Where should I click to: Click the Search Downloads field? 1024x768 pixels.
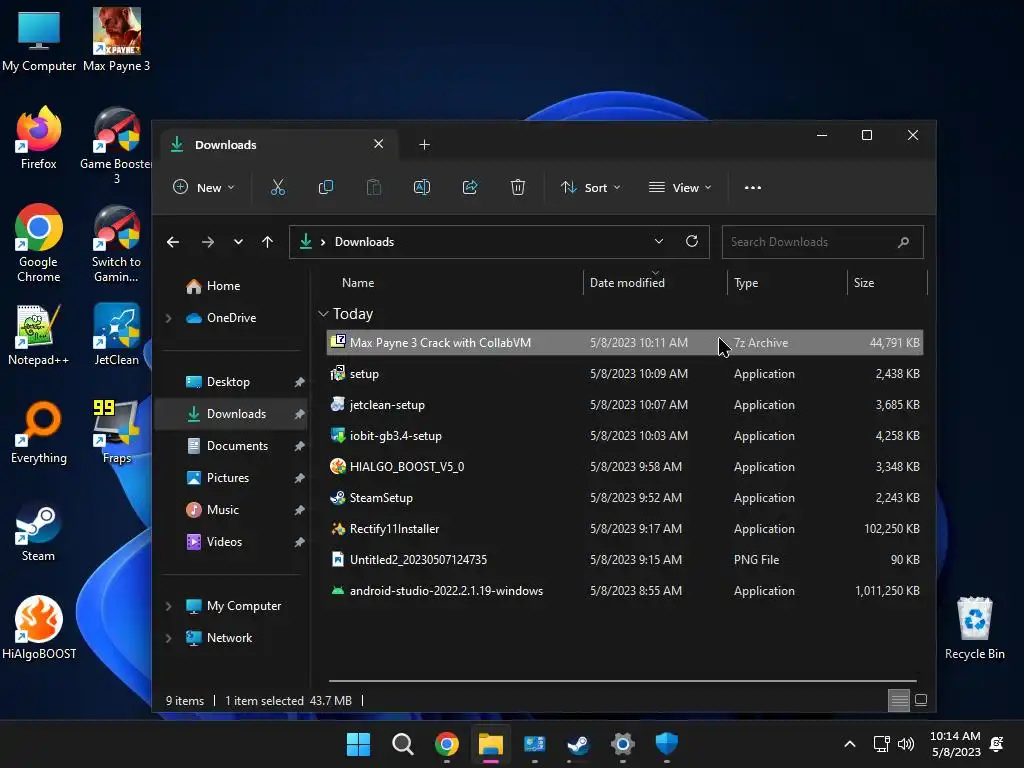(822, 242)
